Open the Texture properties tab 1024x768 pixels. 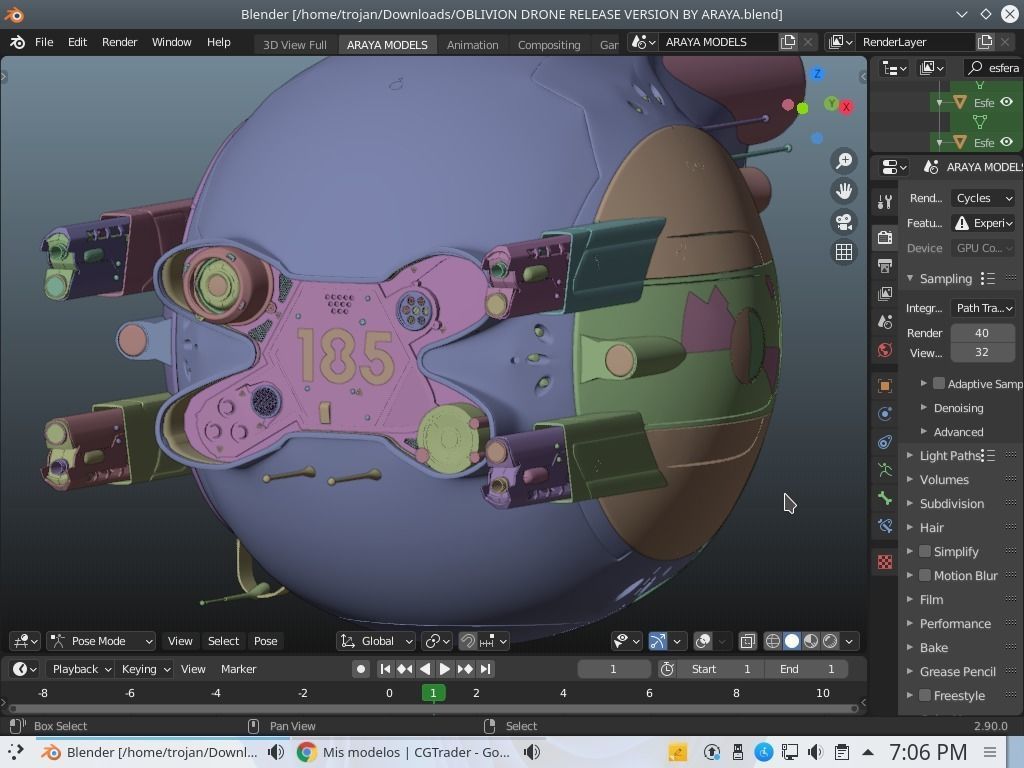[x=885, y=562]
